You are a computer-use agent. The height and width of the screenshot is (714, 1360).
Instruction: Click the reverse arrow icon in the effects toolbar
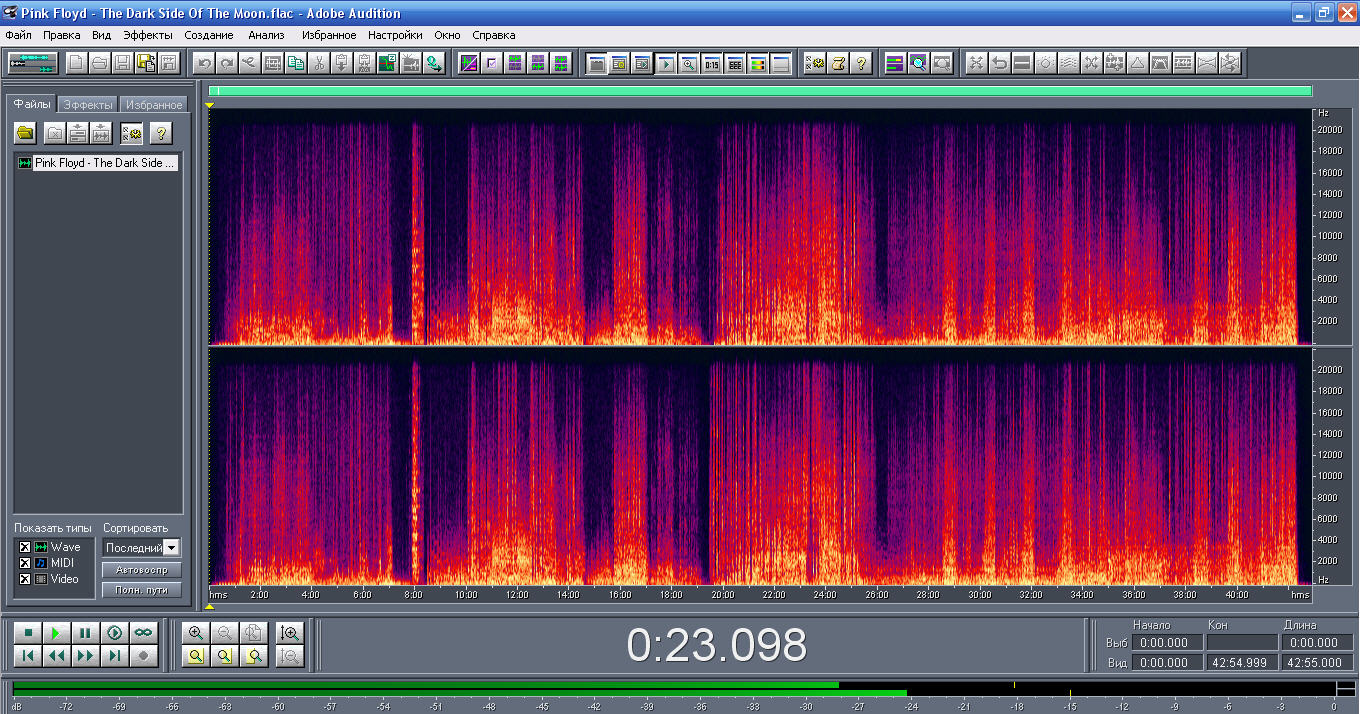point(999,63)
